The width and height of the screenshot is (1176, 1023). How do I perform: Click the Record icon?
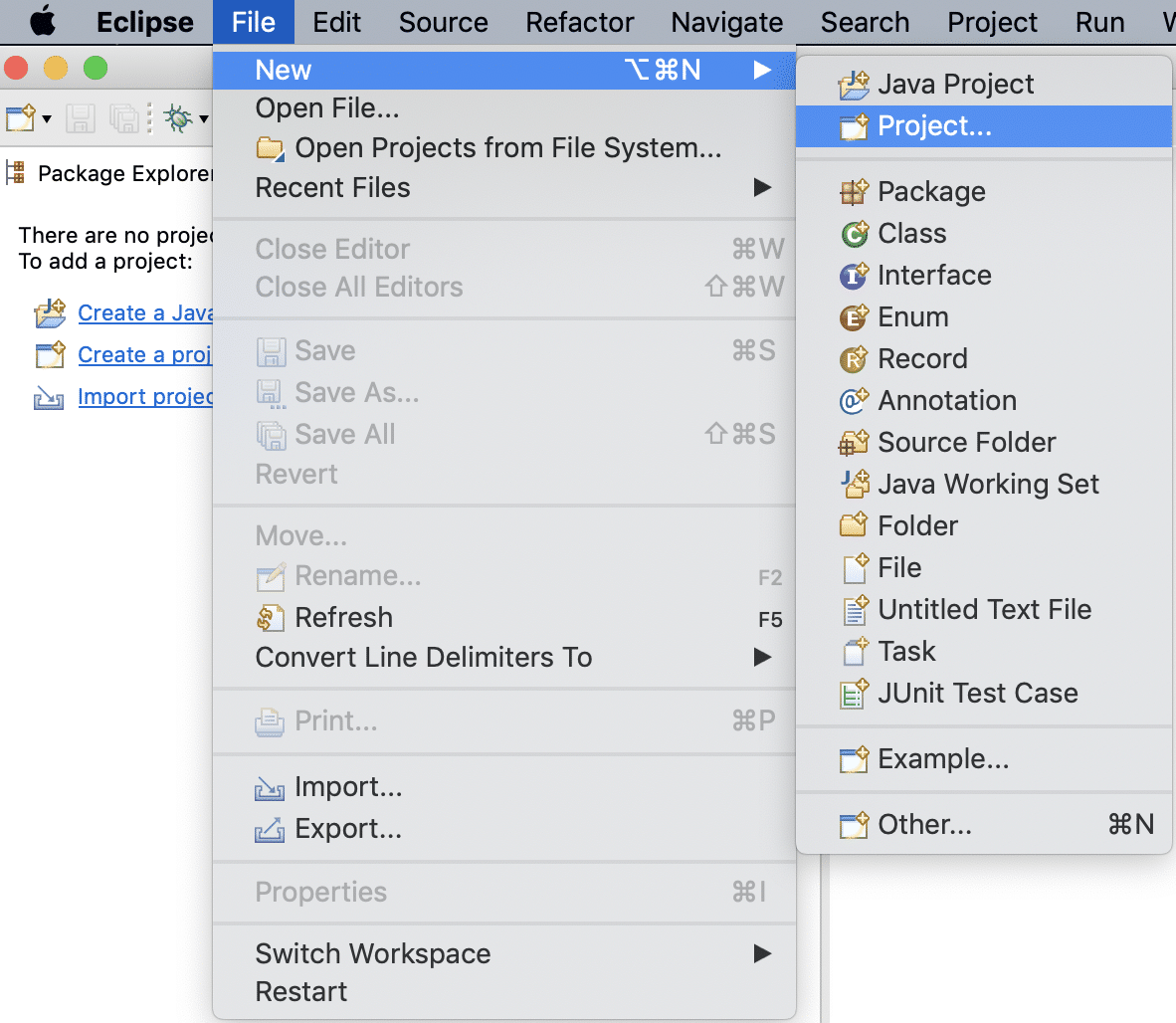coord(854,359)
